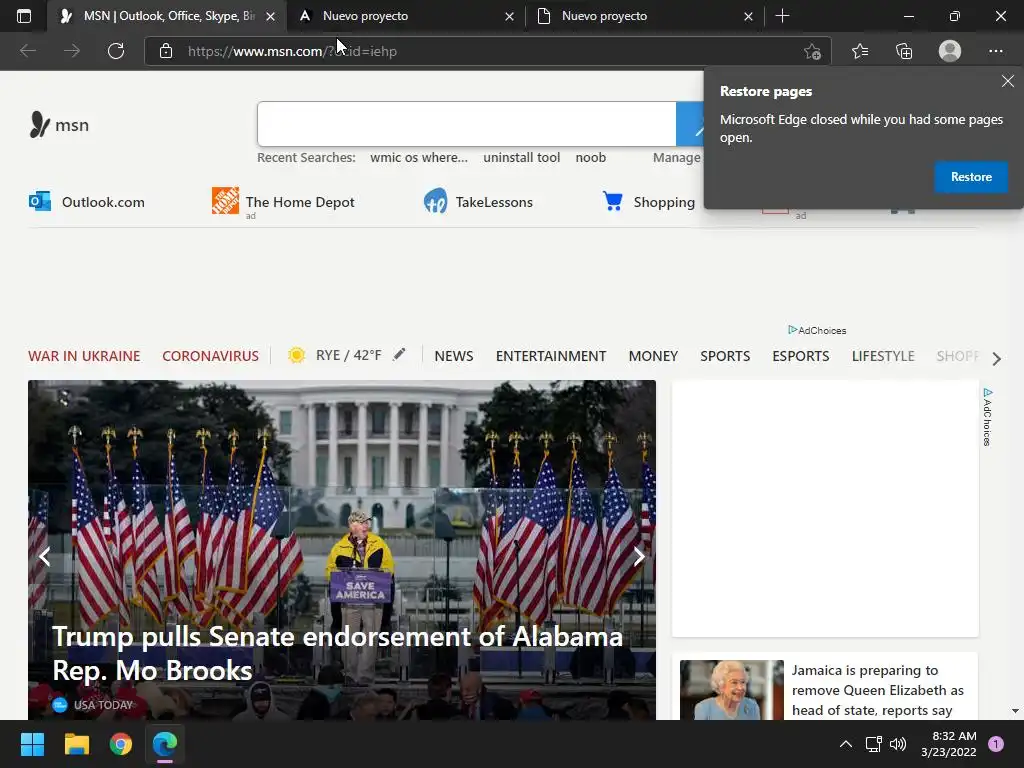Select recent search 'noob'

click(590, 157)
